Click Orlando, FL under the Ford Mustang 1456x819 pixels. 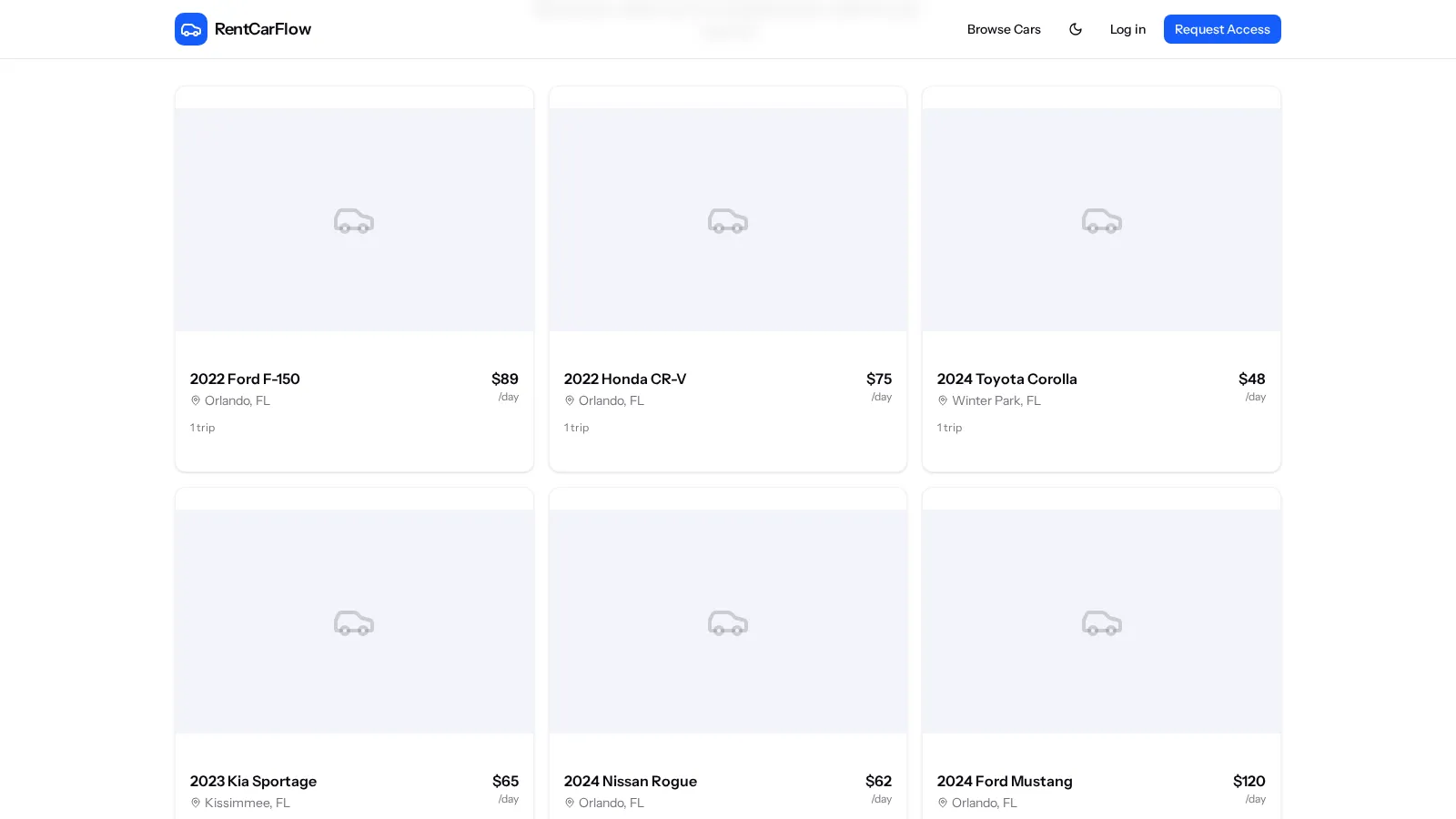(x=985, y=803)
